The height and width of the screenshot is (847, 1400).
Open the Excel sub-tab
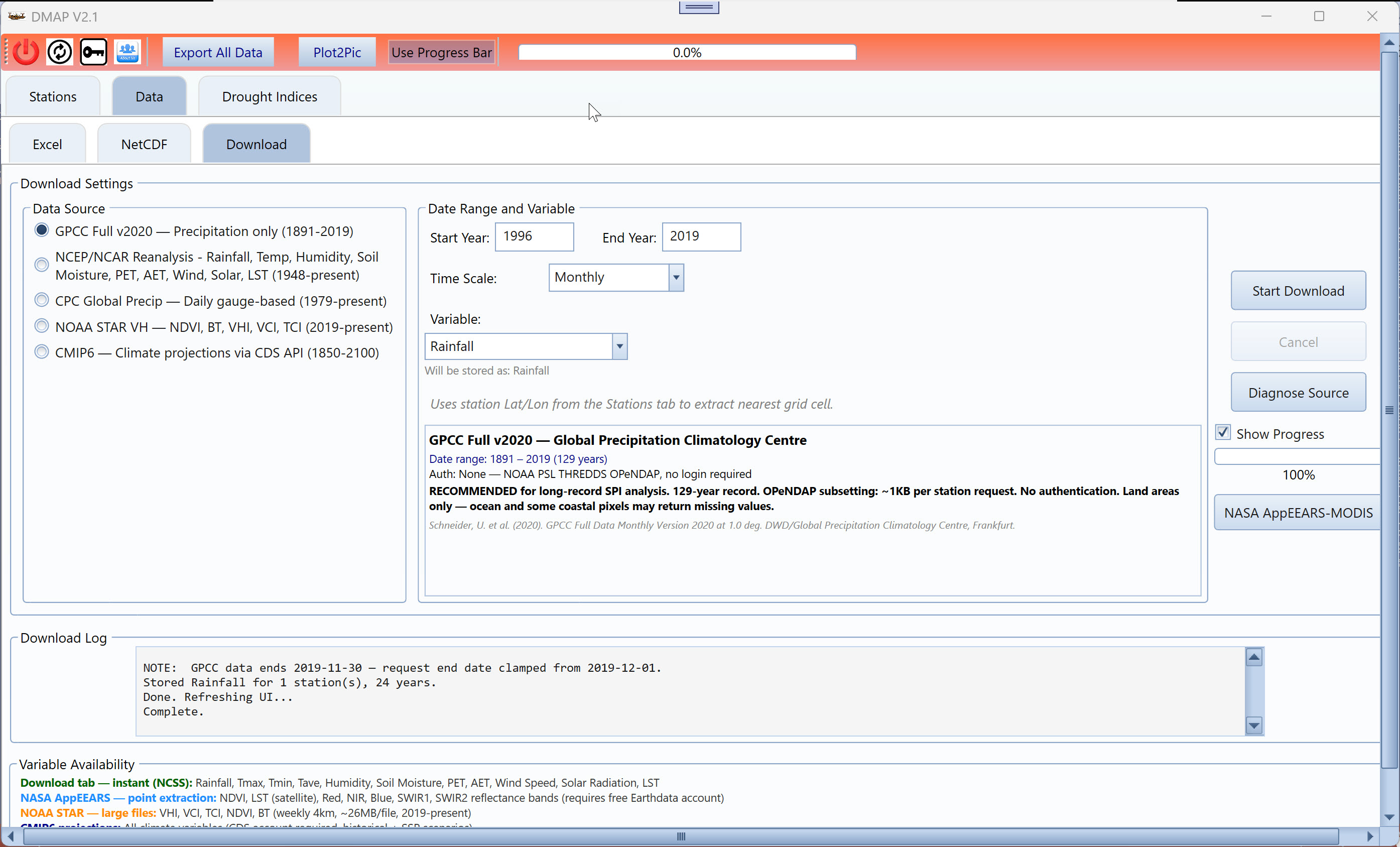point(47,145)
